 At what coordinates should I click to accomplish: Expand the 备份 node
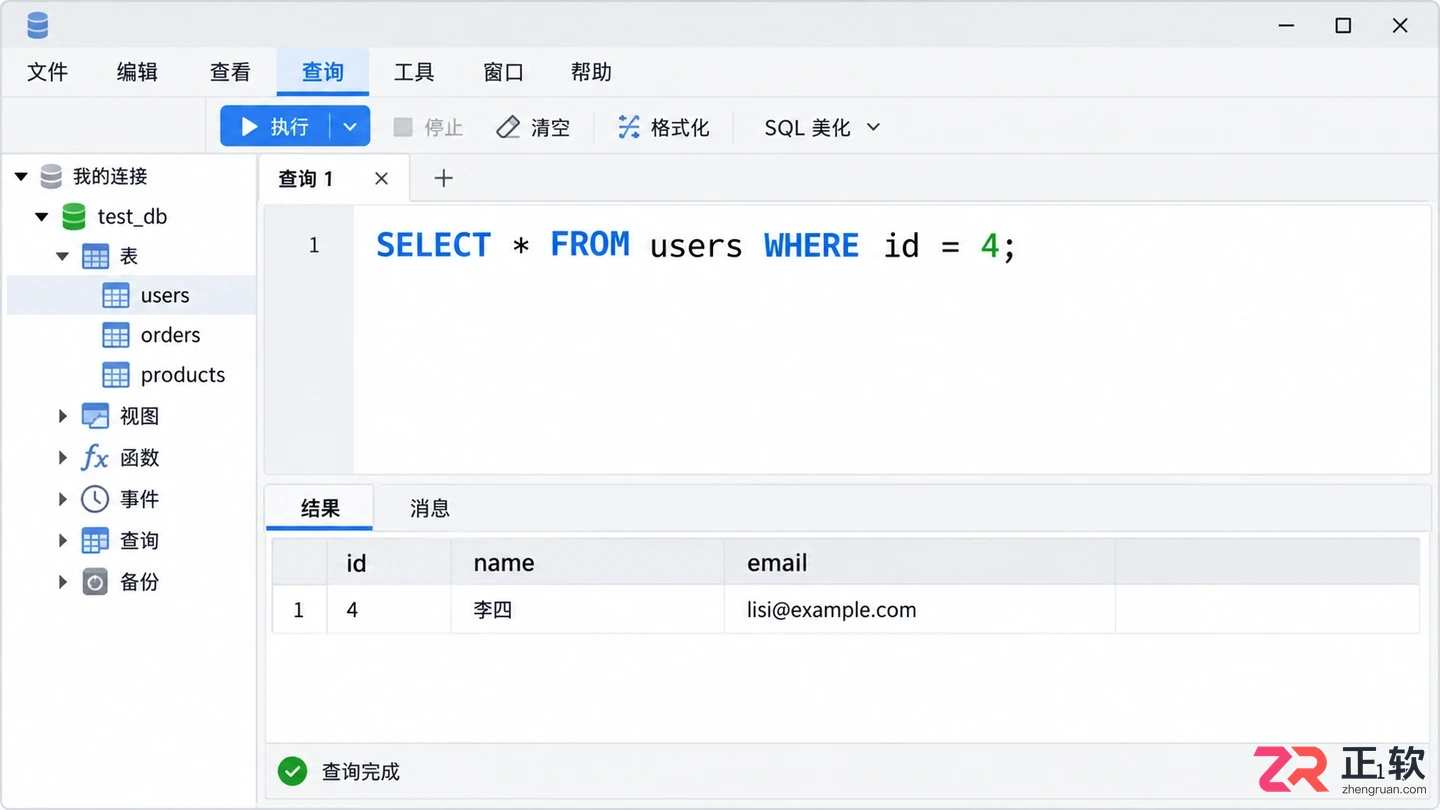pyautogui.click(x=63, y=582)
